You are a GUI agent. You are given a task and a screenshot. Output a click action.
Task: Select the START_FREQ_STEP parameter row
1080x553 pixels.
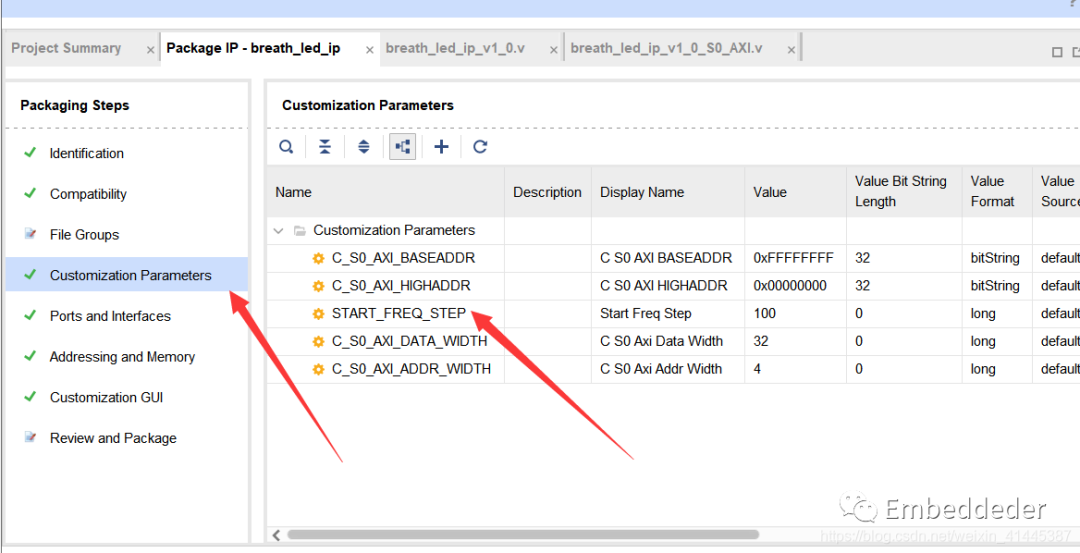click(398, 313)
